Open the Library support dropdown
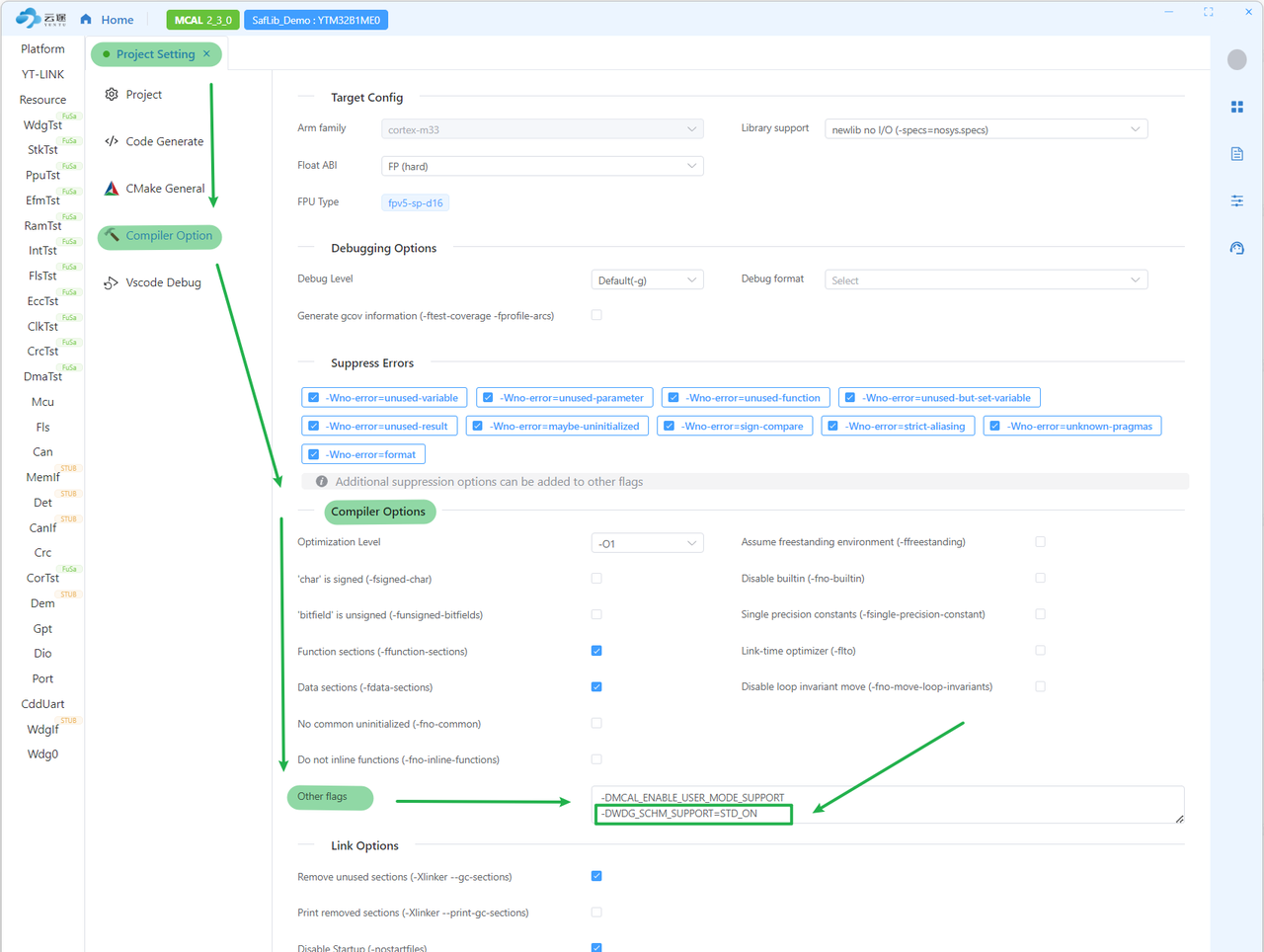Viewport: 1264px width, 952px height. [x=985, y=129]
